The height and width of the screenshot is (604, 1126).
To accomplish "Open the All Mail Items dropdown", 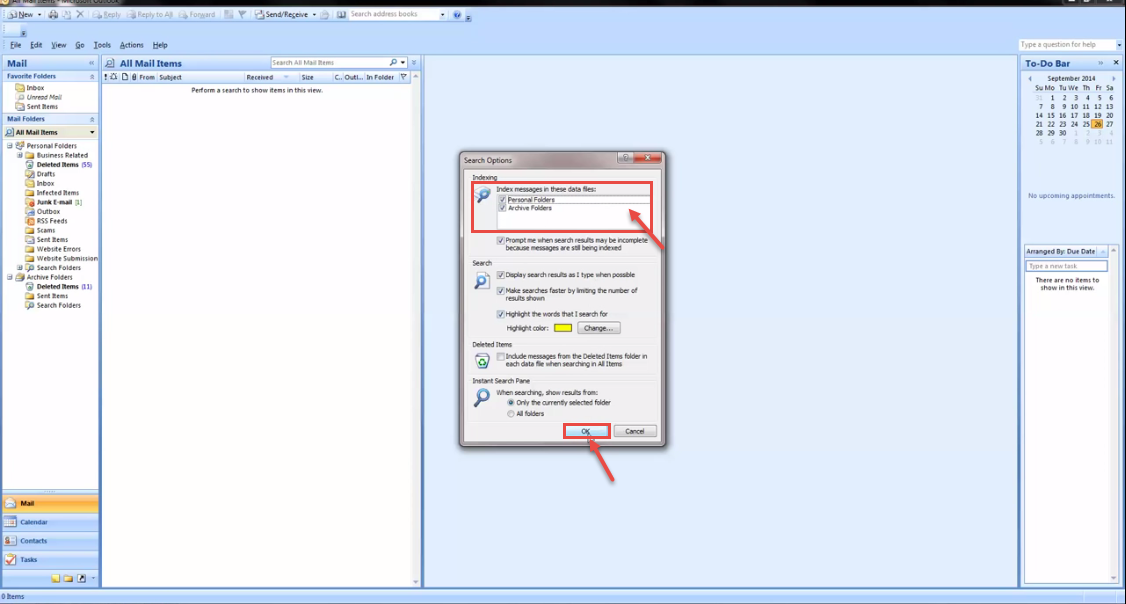I will (x=92, y=132).
